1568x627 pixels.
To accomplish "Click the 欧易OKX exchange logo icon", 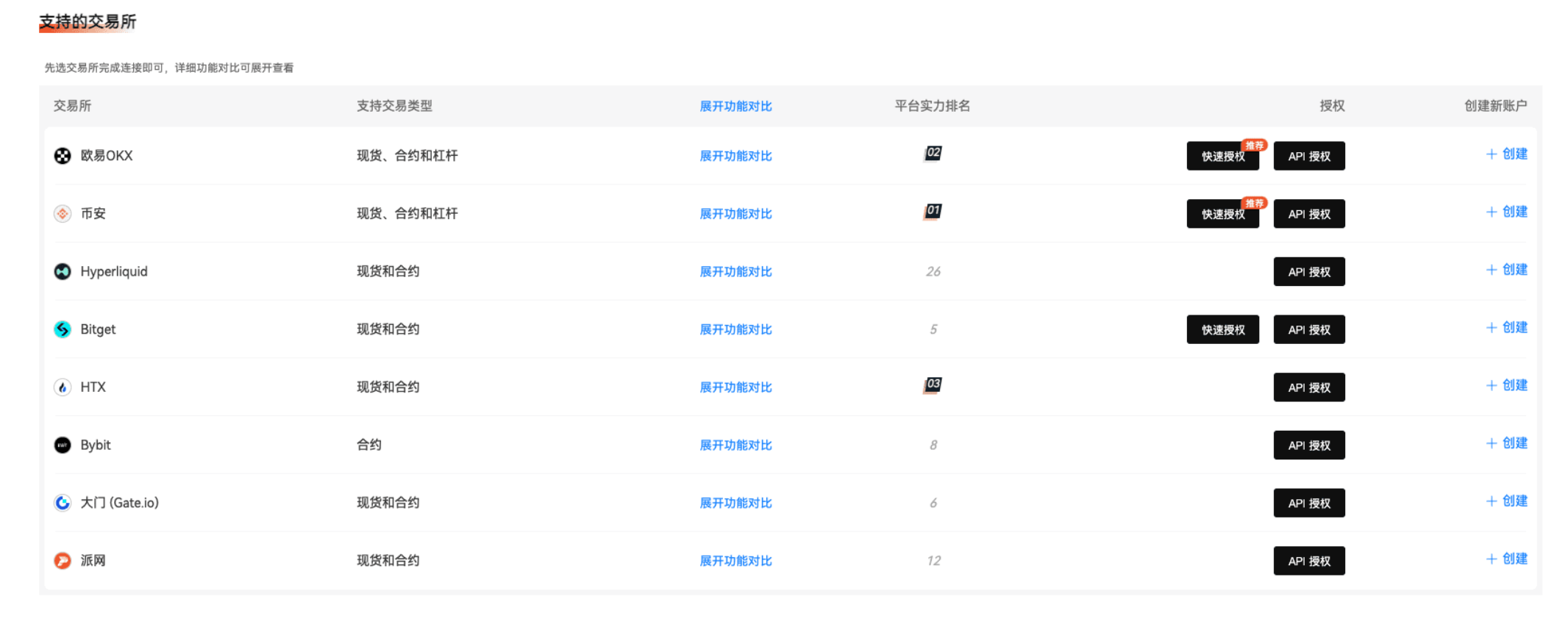I will pos(63,156).
